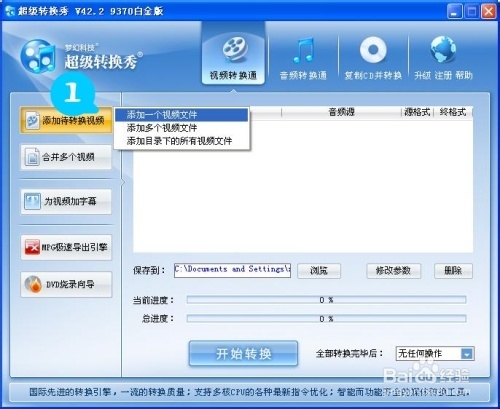
Task: Choose 添加目录下的所有视频文件 menu entry
Action: (182, 141)
